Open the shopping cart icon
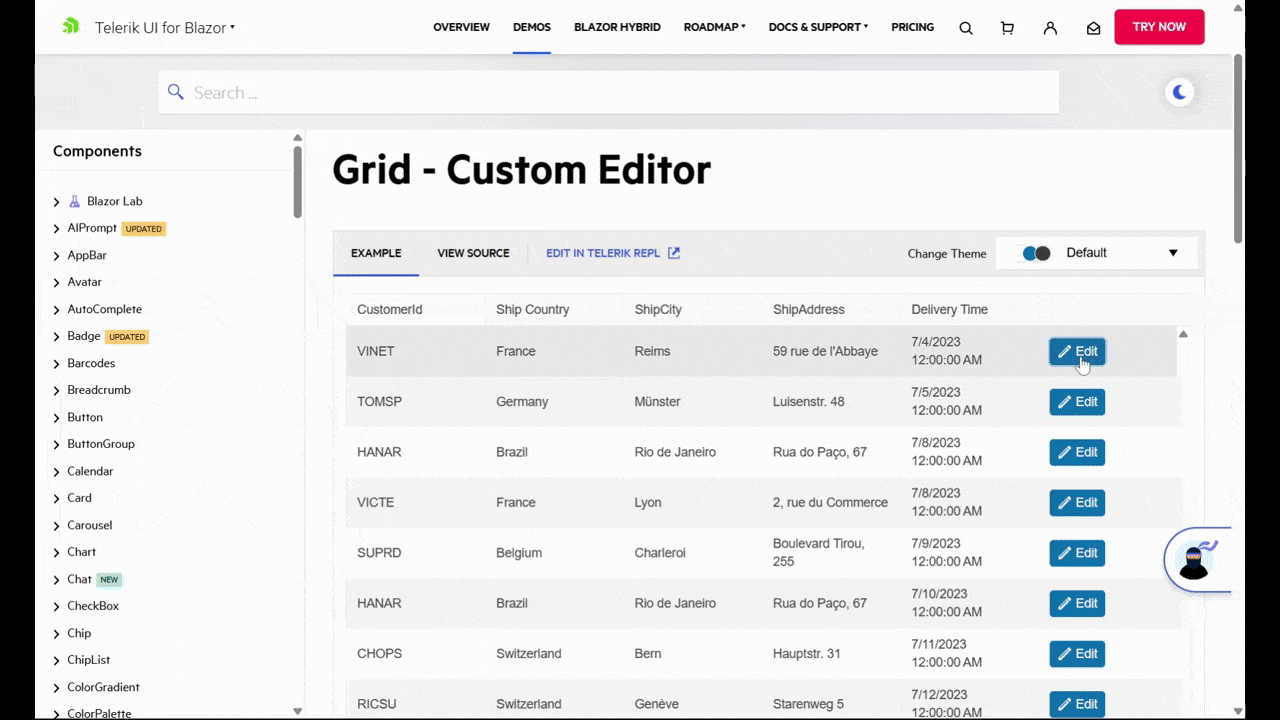1280x720 pixels. pyautogui.click(x=1007, y=27)
